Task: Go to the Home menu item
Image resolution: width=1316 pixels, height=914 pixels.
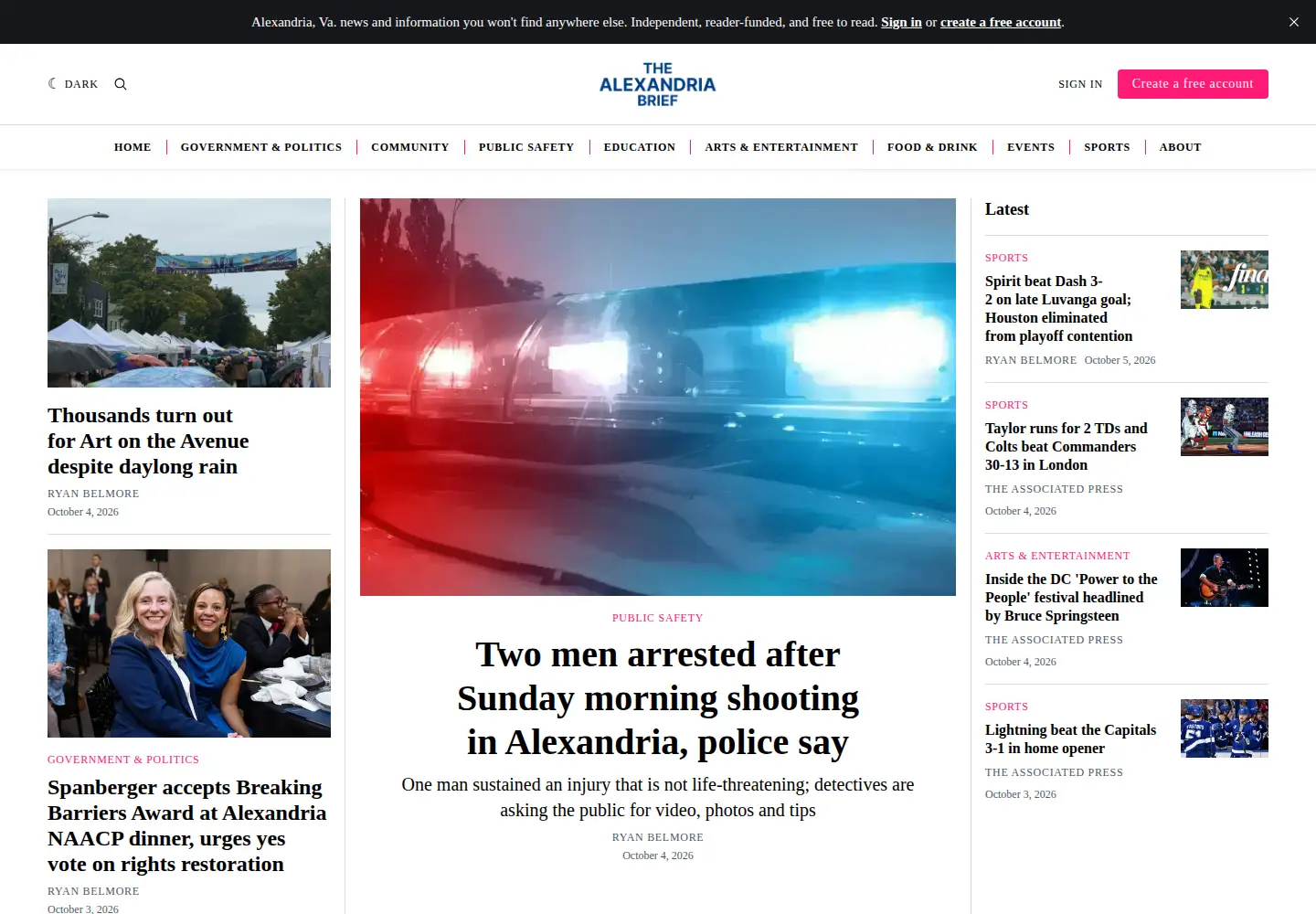Action: [133, 147]
